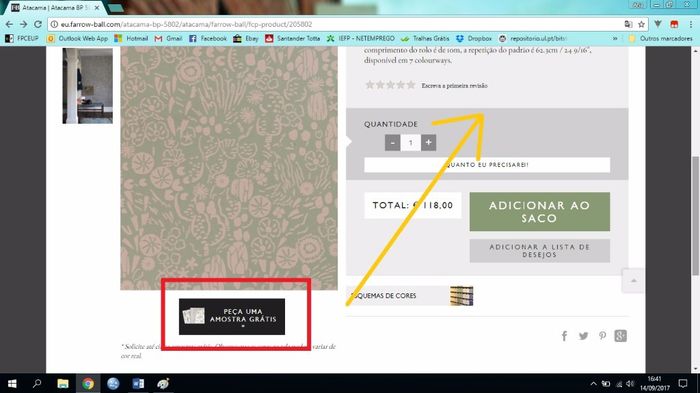Open IEFP - NETEMPREGO bookmark
The image size is (700, 393).
click(x=360, y=38)
